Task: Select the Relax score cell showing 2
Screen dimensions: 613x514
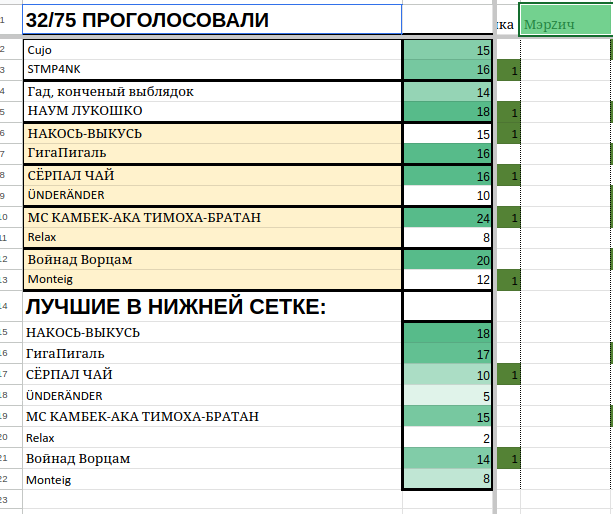Action: point(447,438)
